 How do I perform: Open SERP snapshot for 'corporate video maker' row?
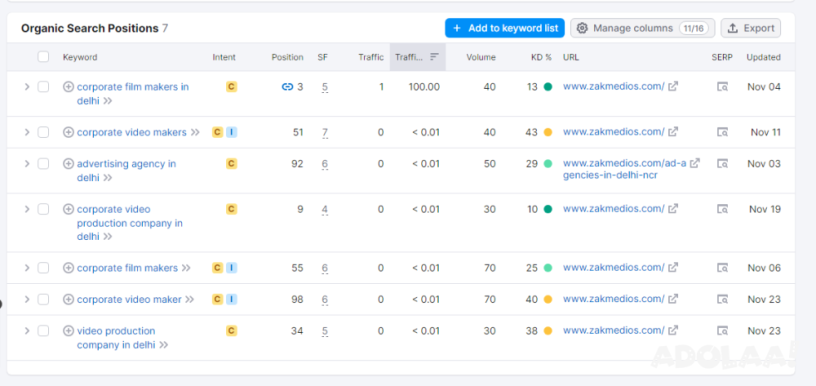722,299
